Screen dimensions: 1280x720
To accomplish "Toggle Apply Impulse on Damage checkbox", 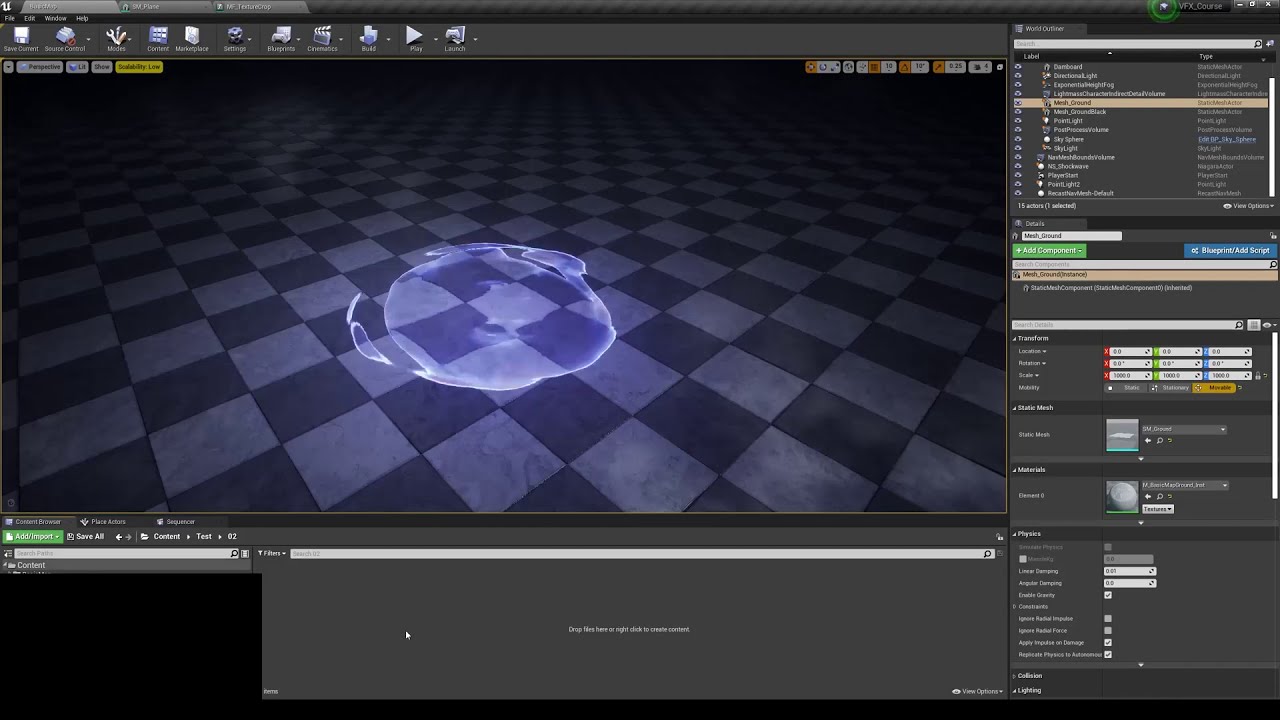I will (x=1108, y=643).
